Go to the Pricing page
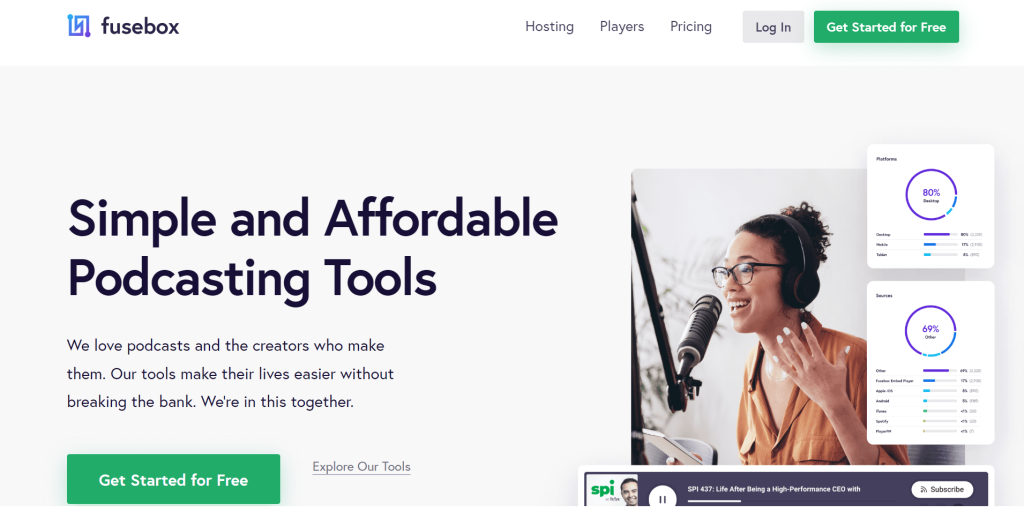Image resolution: width=1024 pixels, height=527 pixels. point(691,27)
